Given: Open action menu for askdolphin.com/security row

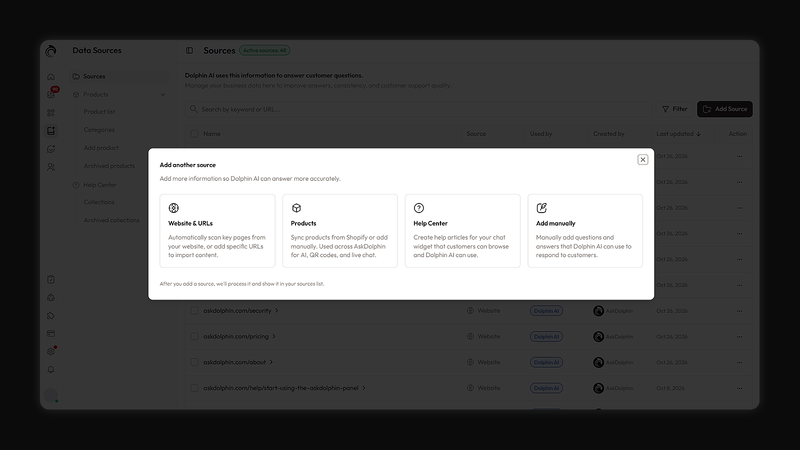Looking at the screenshot, I should coord(739,311).
